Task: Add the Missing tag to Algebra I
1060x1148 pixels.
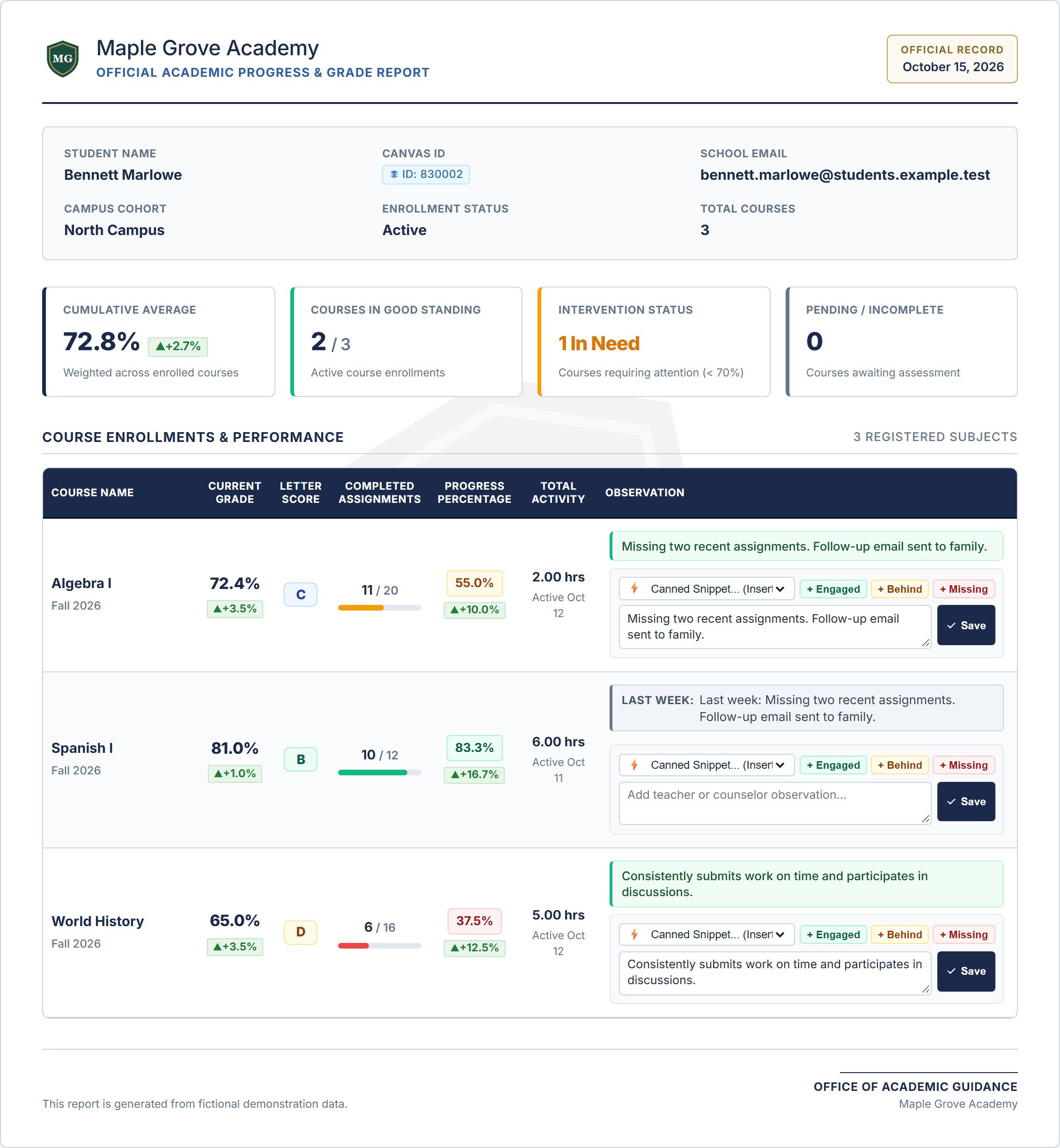Action: (x=964, y=589)
